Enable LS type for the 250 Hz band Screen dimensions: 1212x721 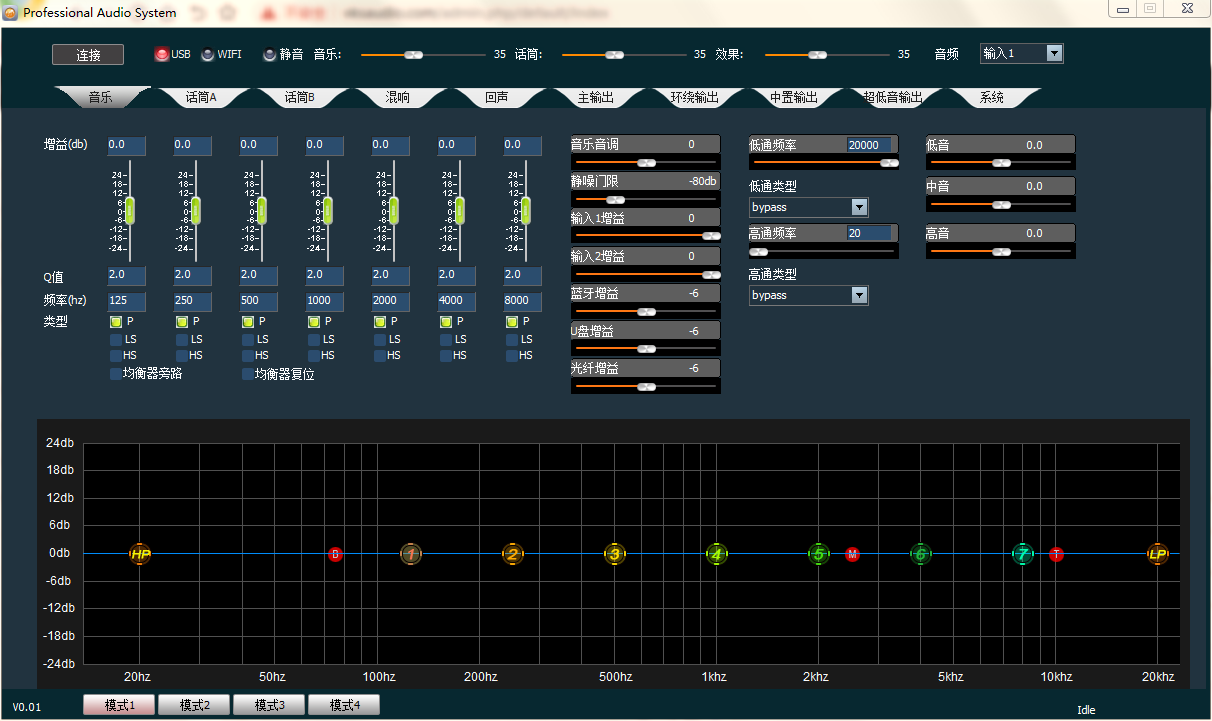point(182,339)
